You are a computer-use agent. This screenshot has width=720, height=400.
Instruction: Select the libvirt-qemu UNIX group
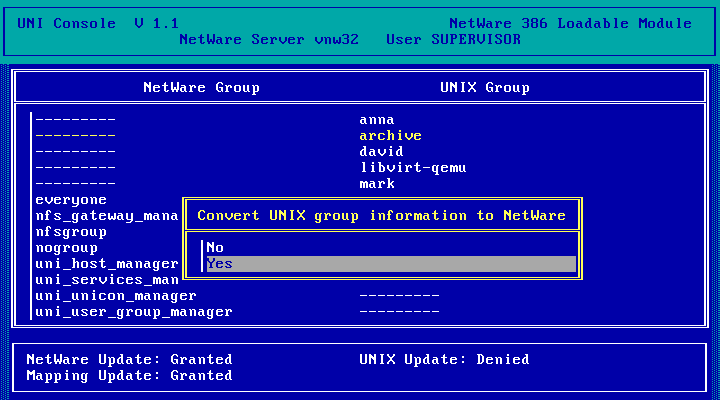click(413, 168)
